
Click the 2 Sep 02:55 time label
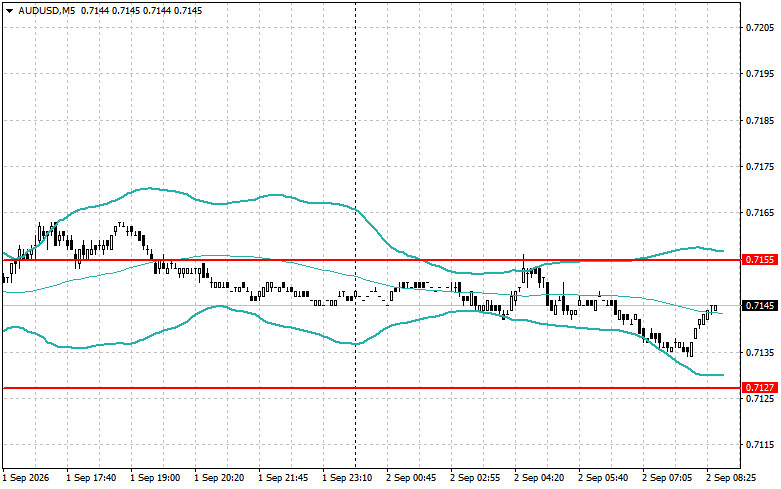point(475,478)
